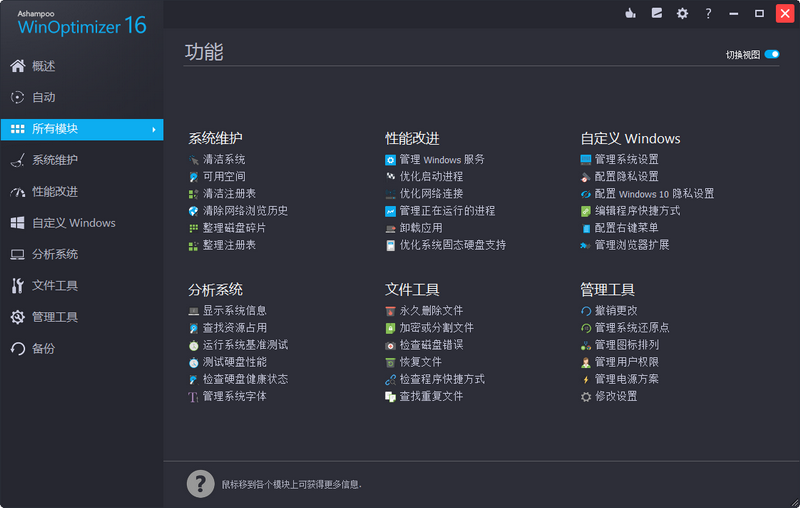Open the help question mark in title bar
Screen dimensions: 800x508
pyautogui.click(x=708, y=13)
